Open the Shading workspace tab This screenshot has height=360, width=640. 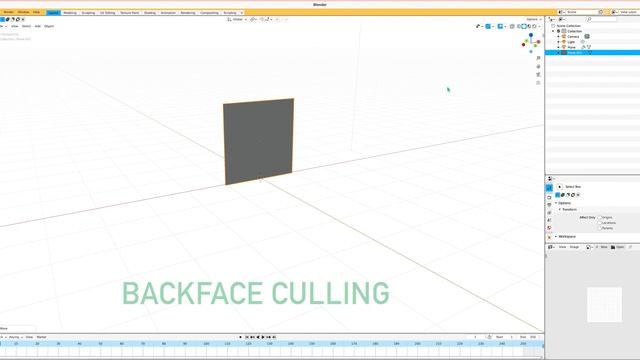150,13
